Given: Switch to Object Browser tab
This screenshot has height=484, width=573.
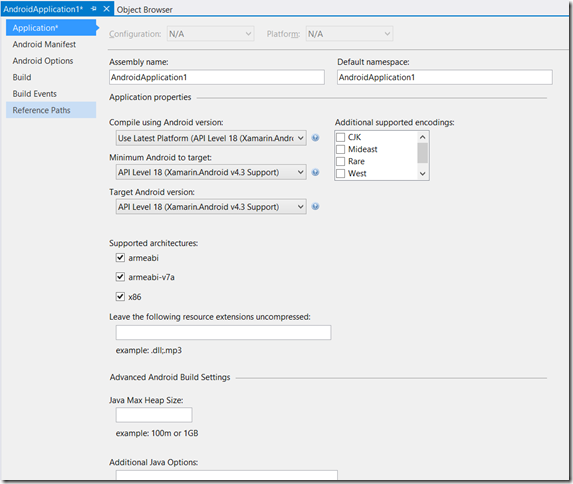Looking at the screenshot, I should click(x=144, y=10).
